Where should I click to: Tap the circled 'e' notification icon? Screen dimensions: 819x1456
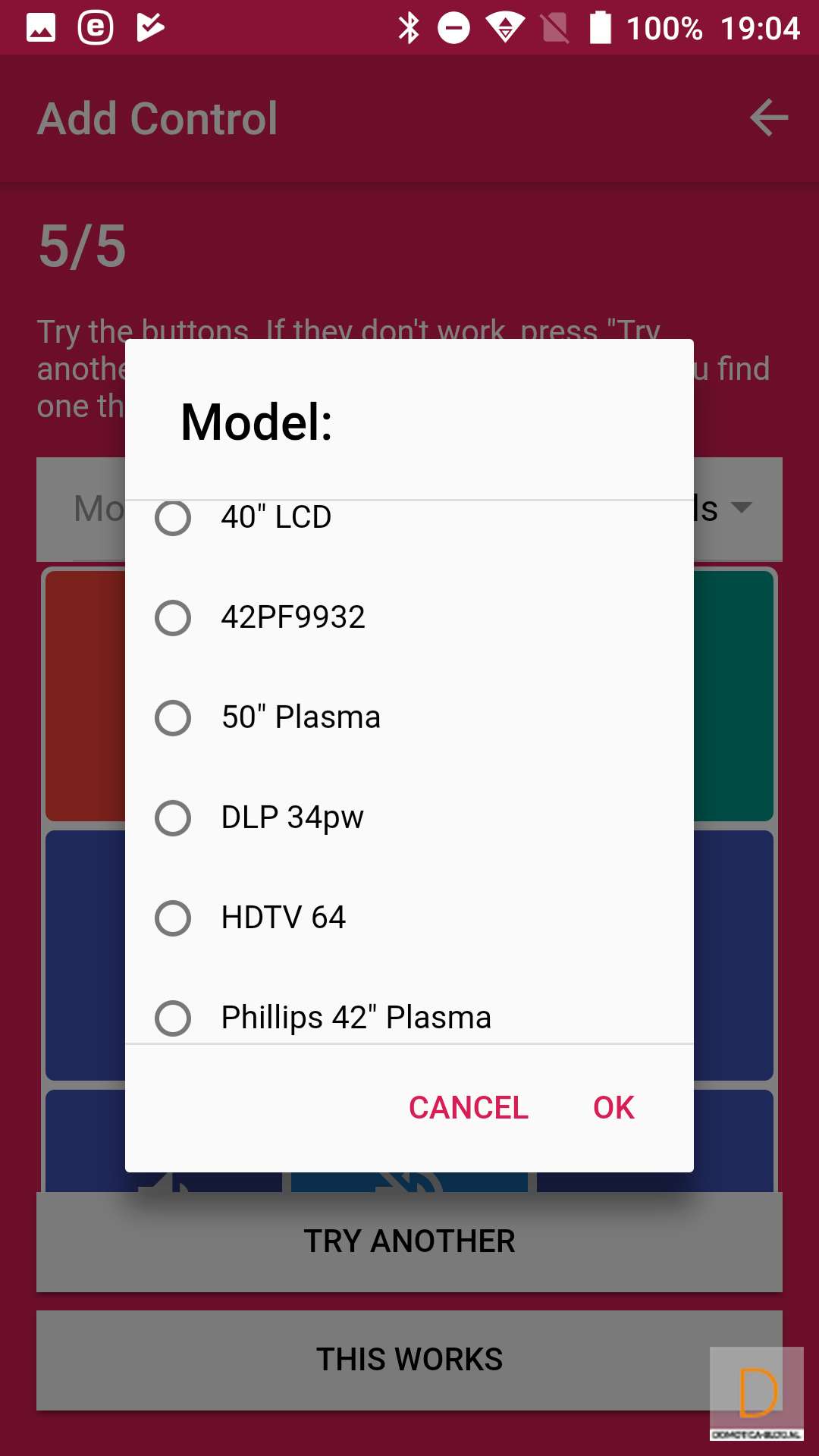tap(96, 28)
